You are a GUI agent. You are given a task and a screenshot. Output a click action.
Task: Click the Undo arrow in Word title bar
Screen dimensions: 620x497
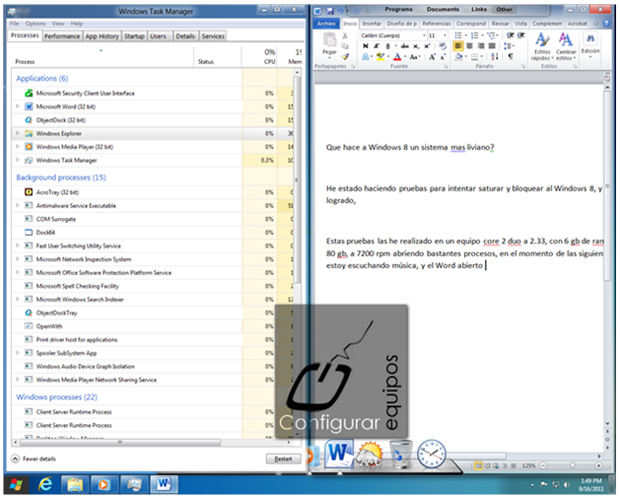340,11
